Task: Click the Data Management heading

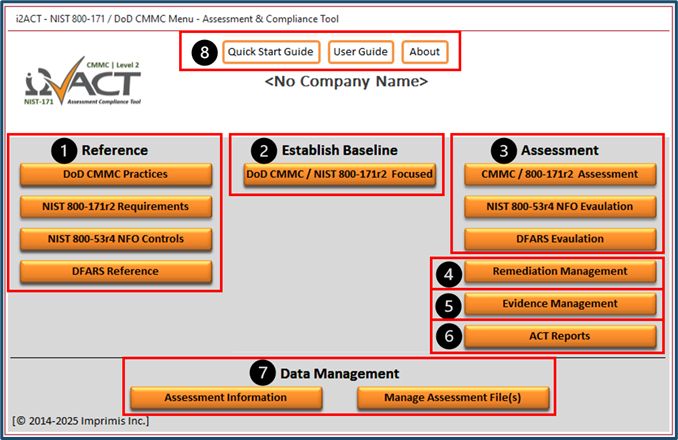Action: click(x=339, y=374)
